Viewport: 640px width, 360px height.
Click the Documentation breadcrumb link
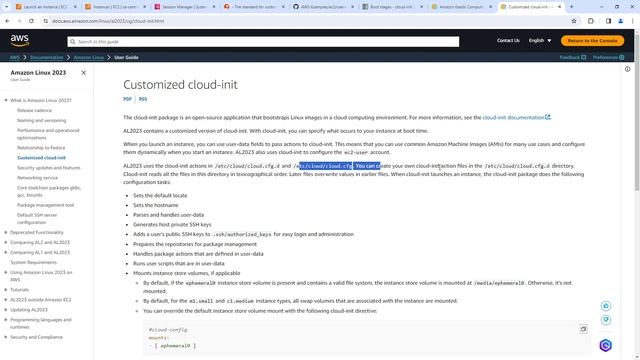coord(47,58)
